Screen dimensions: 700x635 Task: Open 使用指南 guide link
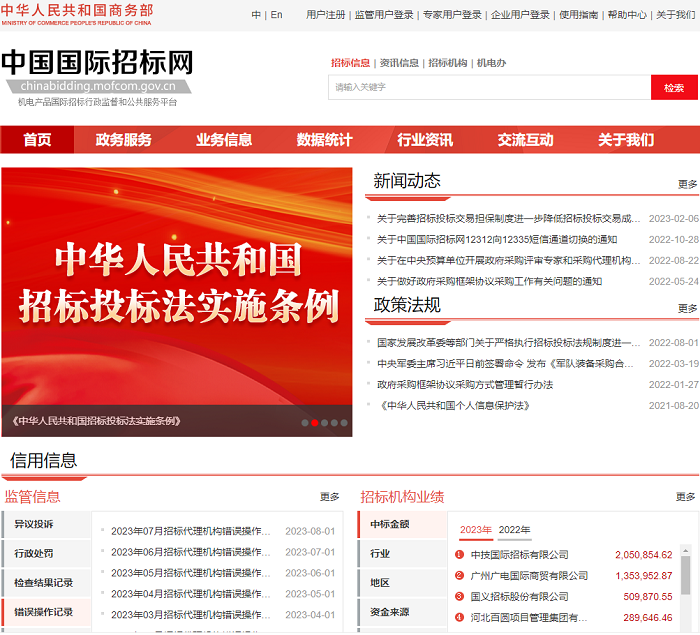click(x=579, y=15)
